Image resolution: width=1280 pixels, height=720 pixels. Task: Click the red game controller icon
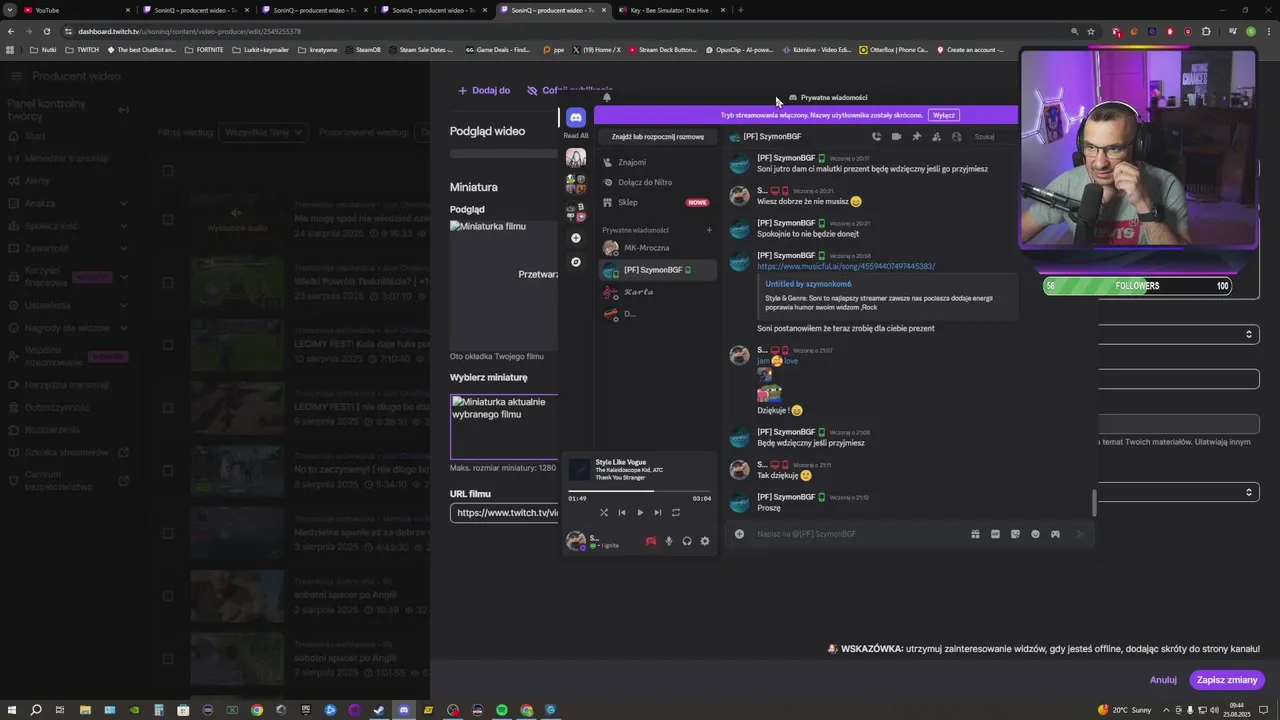pos(651,541)
